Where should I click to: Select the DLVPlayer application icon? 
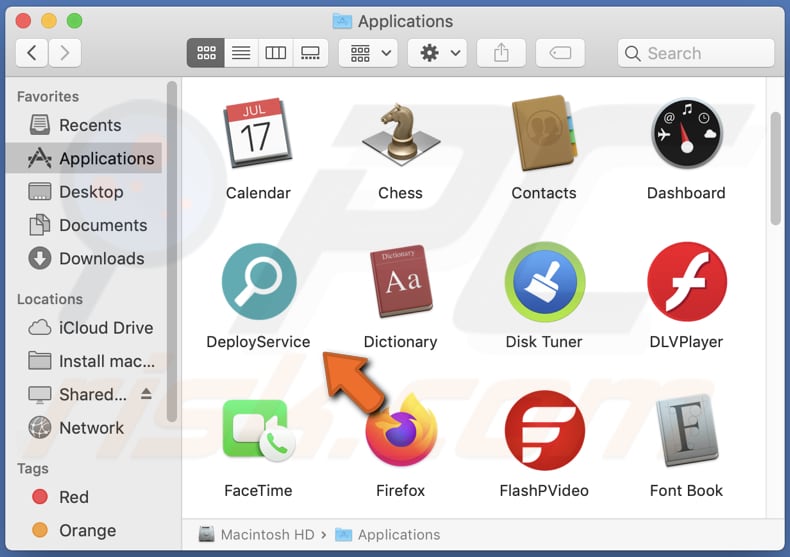tap(686, 283)
